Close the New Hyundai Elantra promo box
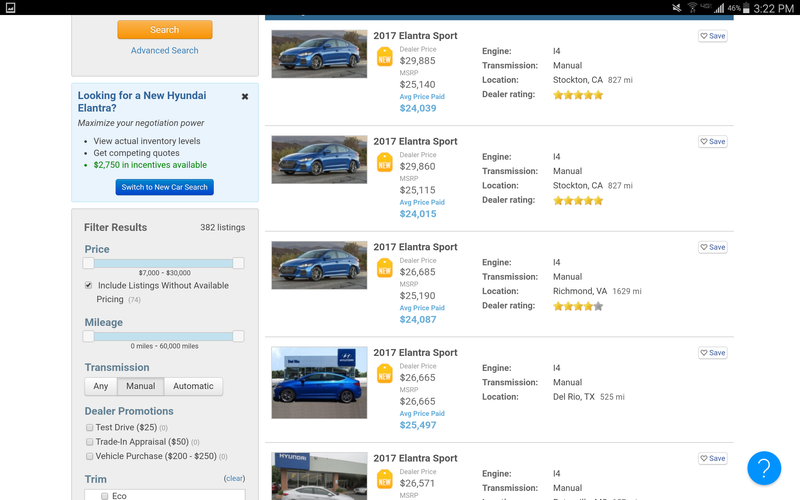Viewport: 800px width, 500px height. (x=245, y=96)
